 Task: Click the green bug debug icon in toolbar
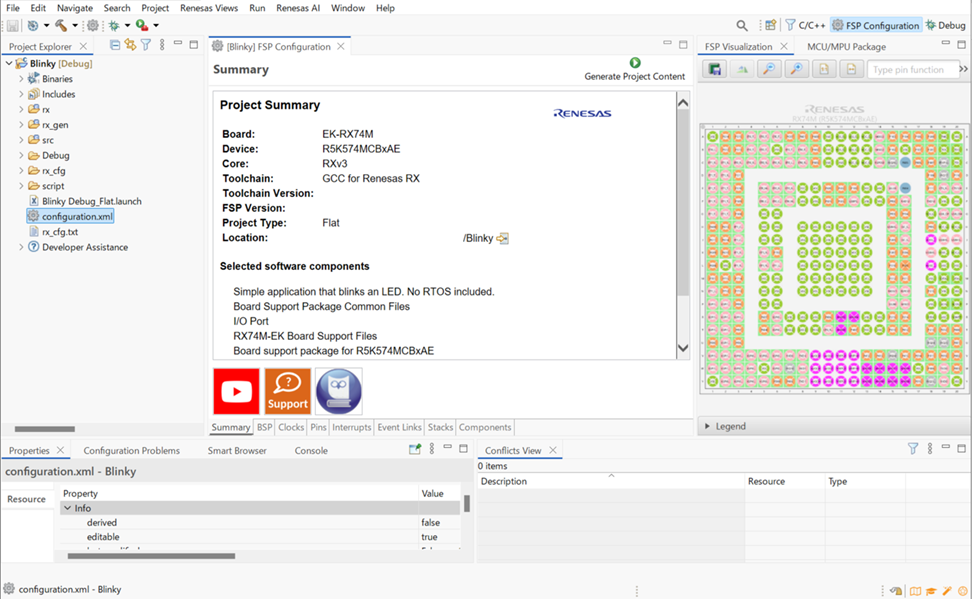point(114,25)
